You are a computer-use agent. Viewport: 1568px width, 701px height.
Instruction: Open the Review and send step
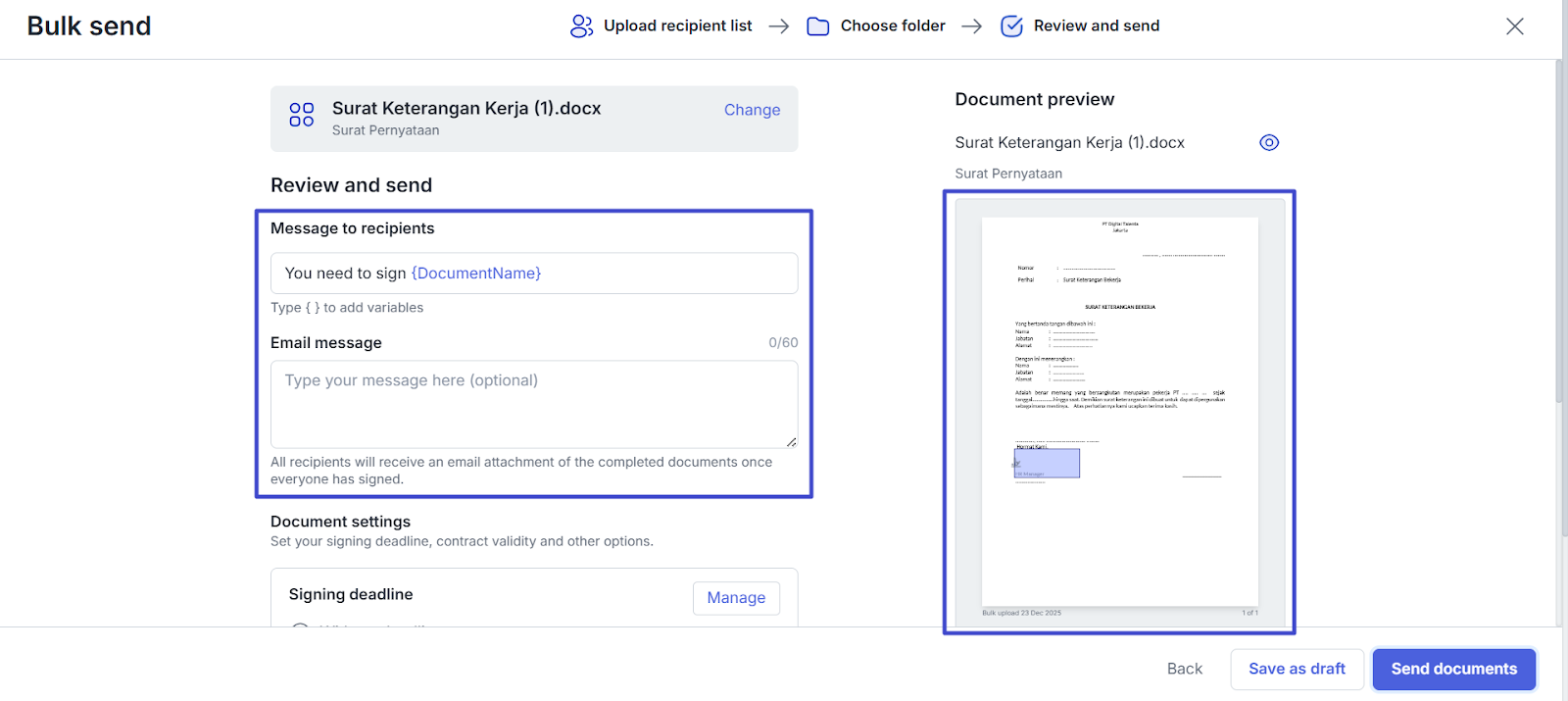tap(1096, 26)
